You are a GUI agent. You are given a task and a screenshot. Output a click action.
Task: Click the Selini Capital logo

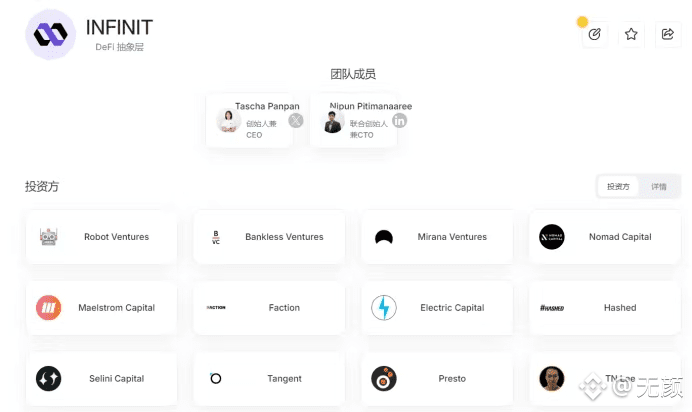pos(49,378)
